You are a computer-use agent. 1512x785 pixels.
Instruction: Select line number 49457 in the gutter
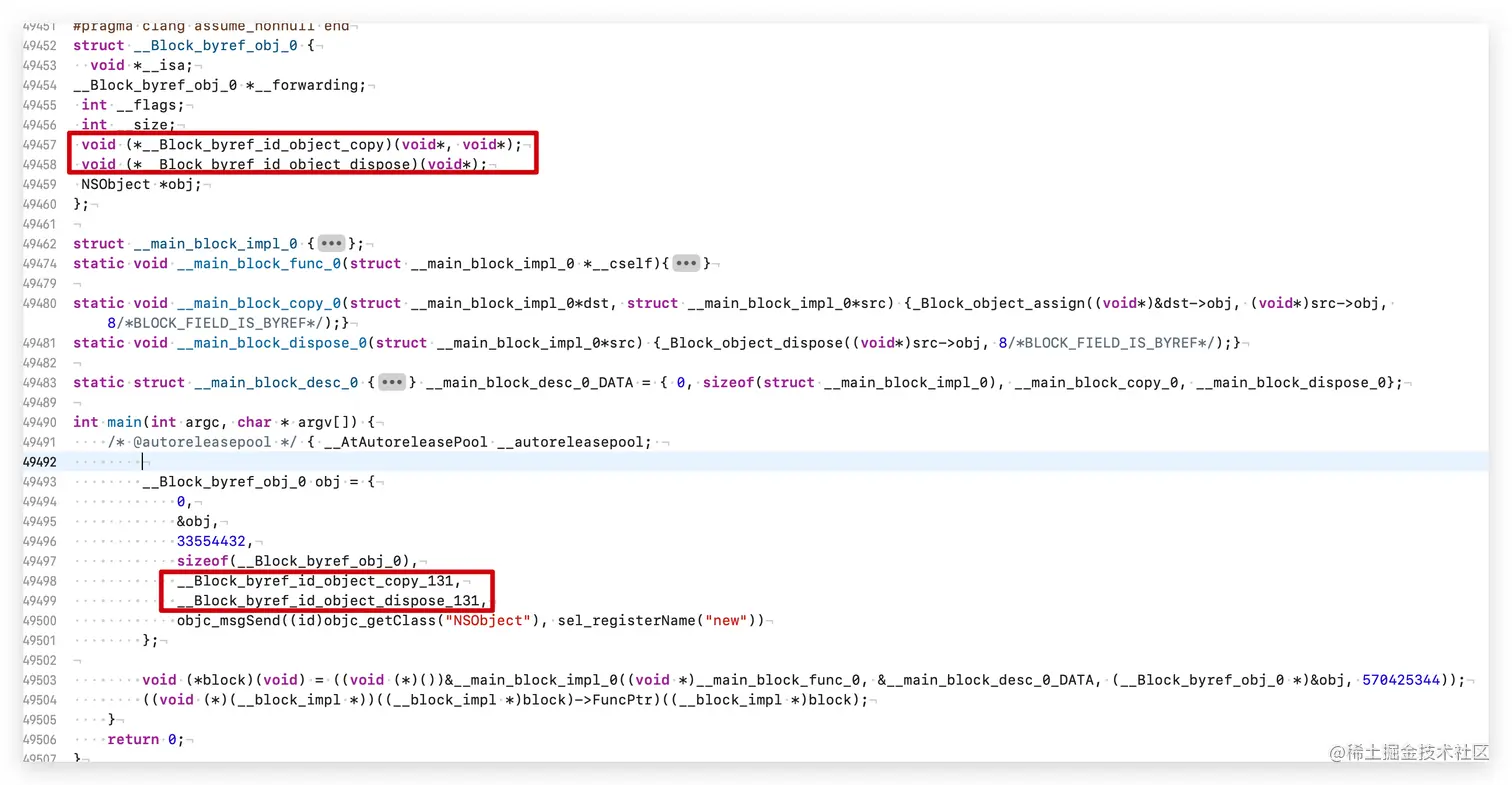[x=39, y=145]
